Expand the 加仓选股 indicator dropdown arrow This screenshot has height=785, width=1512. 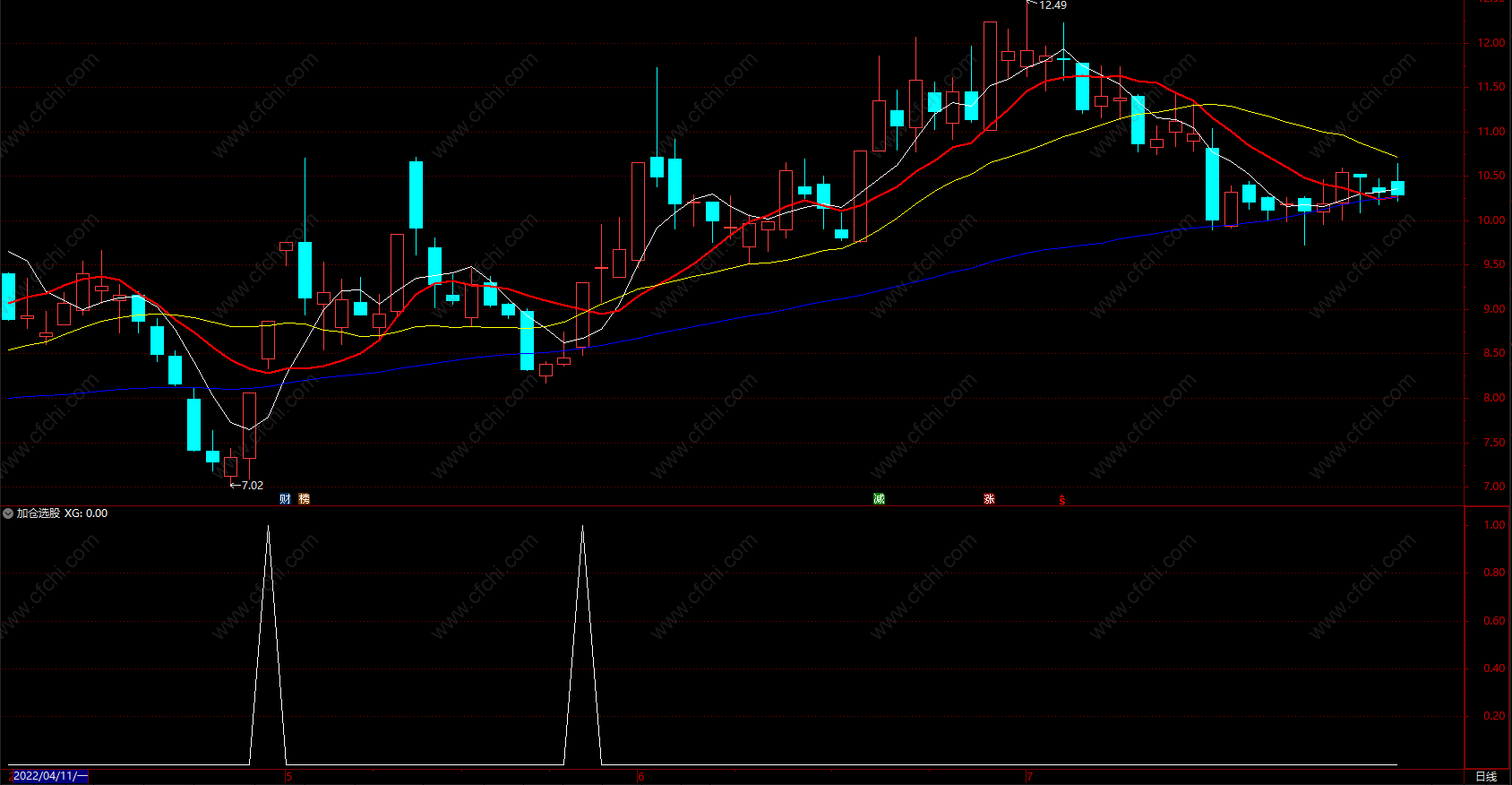click(8, 513)
